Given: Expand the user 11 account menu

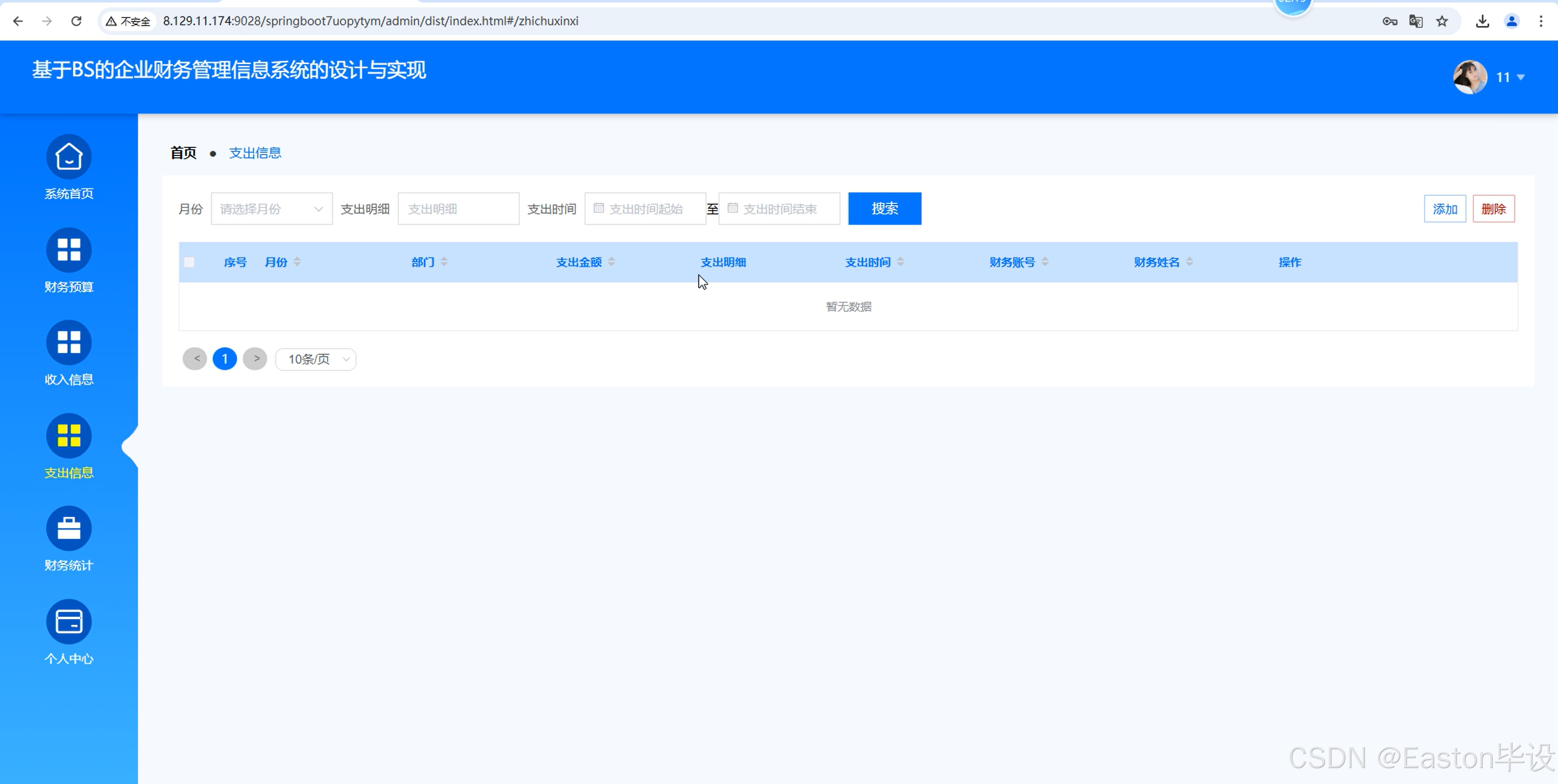Looking at the screenshot, I should [x=1510, y=77].
